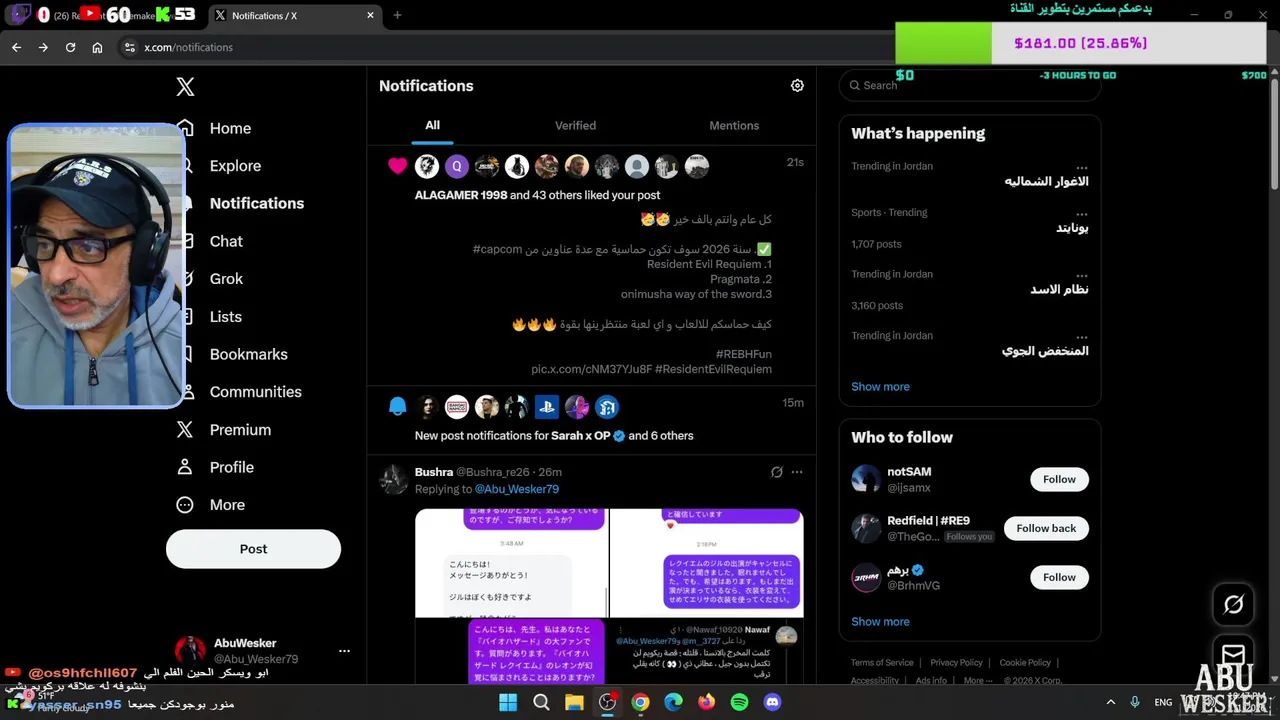Reload the page with the refresh icon

pyautogui.click(x=70, y=47)
